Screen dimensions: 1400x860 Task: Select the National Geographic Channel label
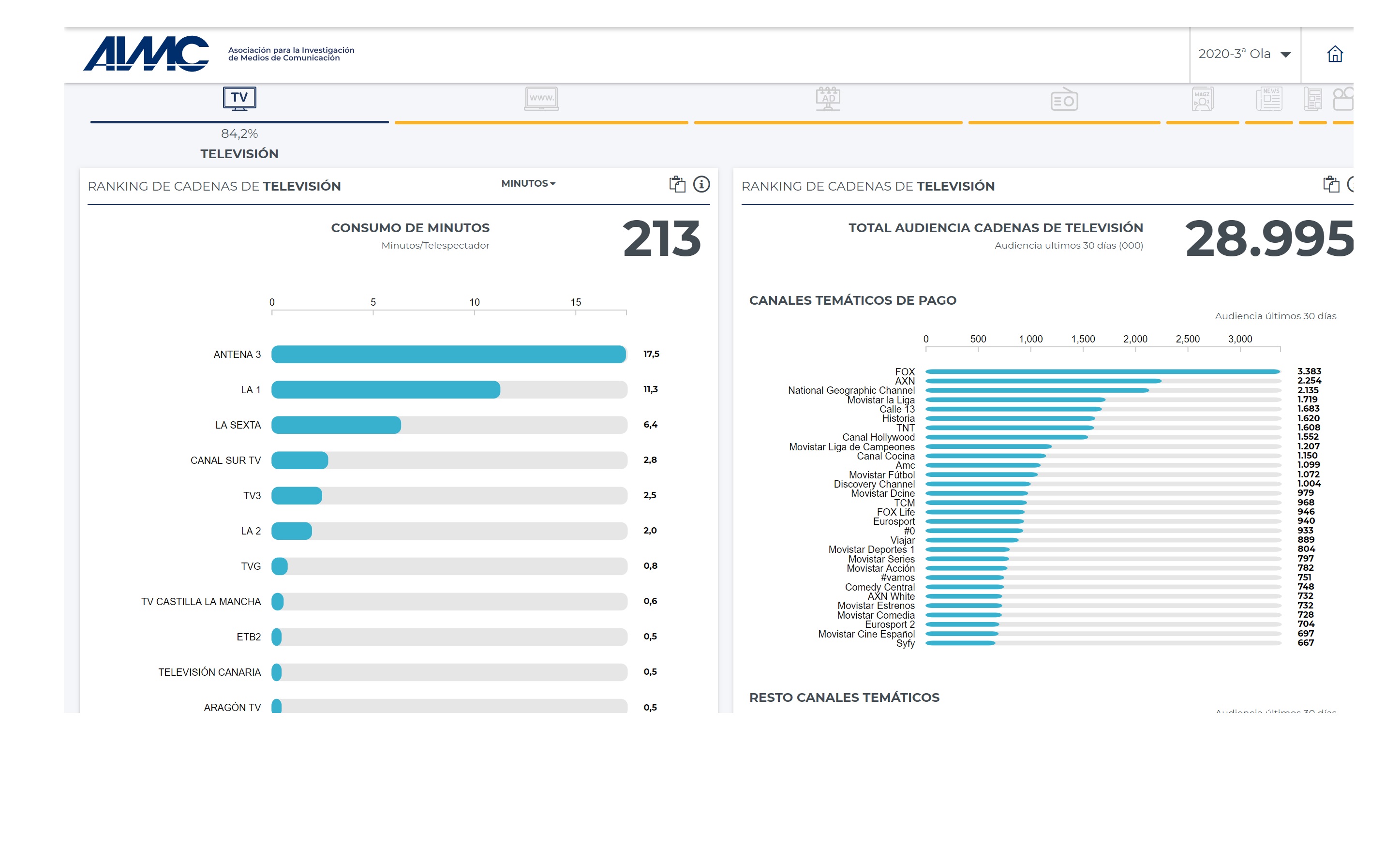(x=851, y=390)
